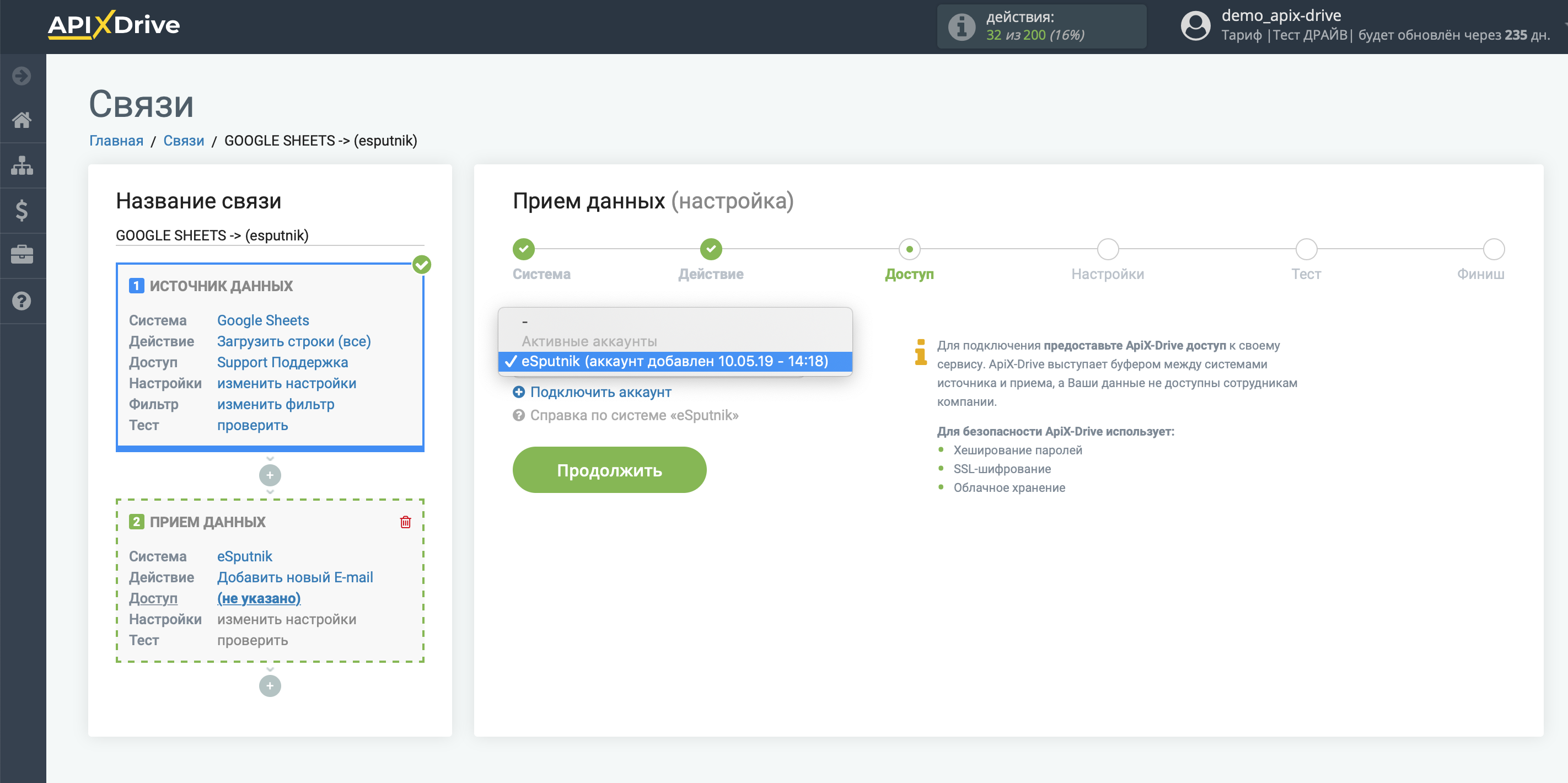Open connections sitemap icon in sidebar
The height and width of the screenshot is (783, 1568).
(x=22, y=165)
